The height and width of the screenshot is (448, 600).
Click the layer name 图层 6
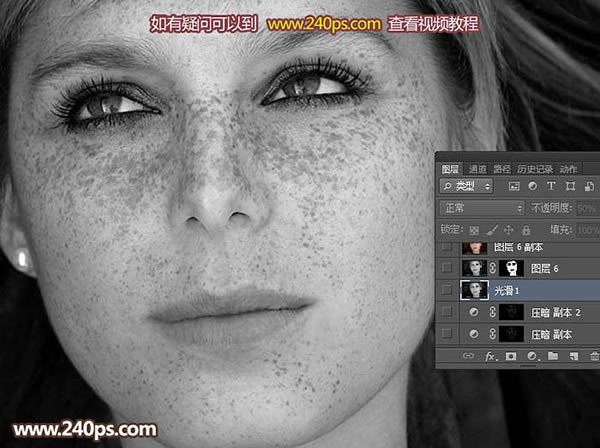tap(545, 269)
